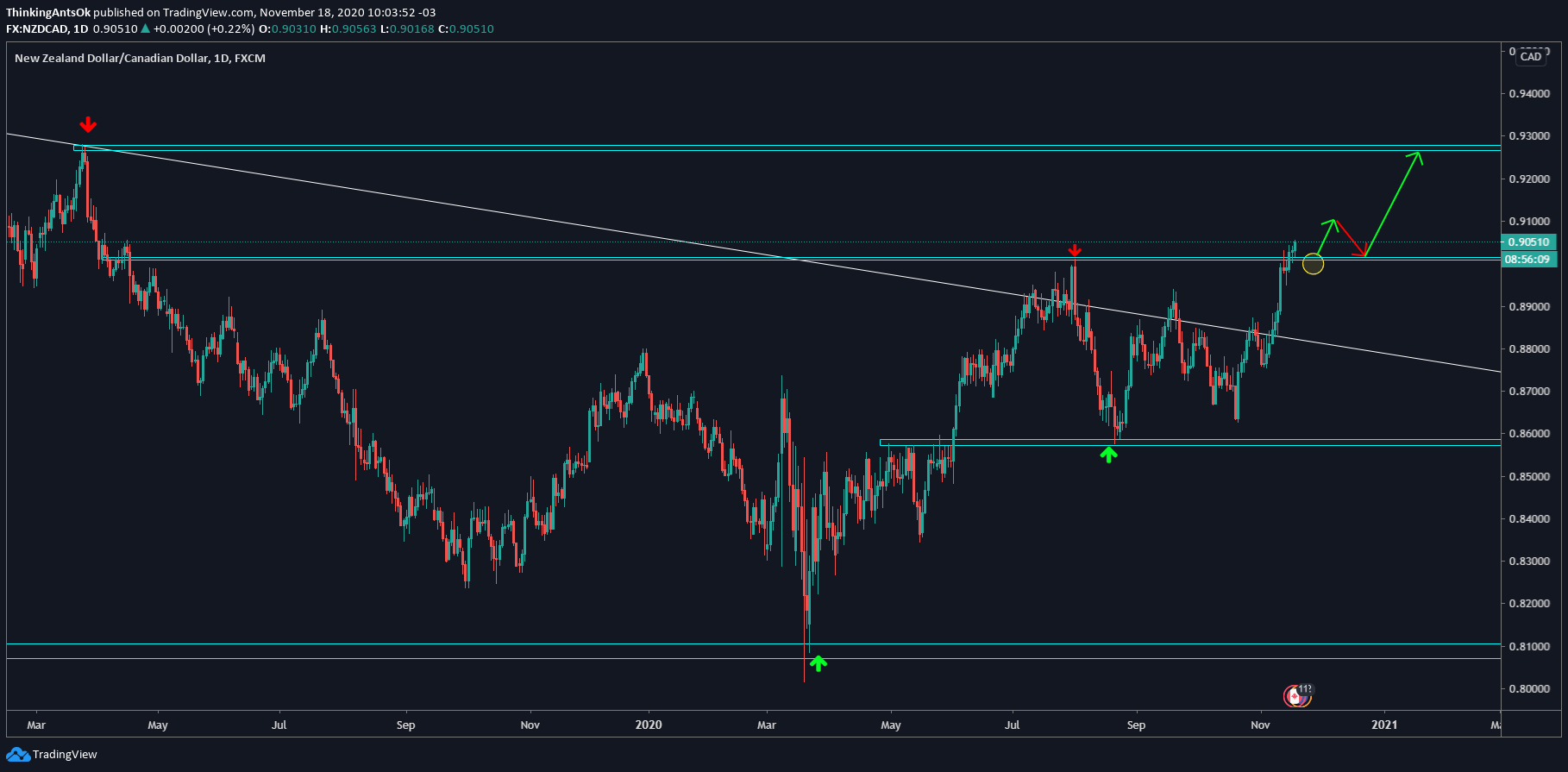This screenshot has height=772, width=1568.
Task: Open the CAD currency selector on price axis
Action: (1531, 56)
